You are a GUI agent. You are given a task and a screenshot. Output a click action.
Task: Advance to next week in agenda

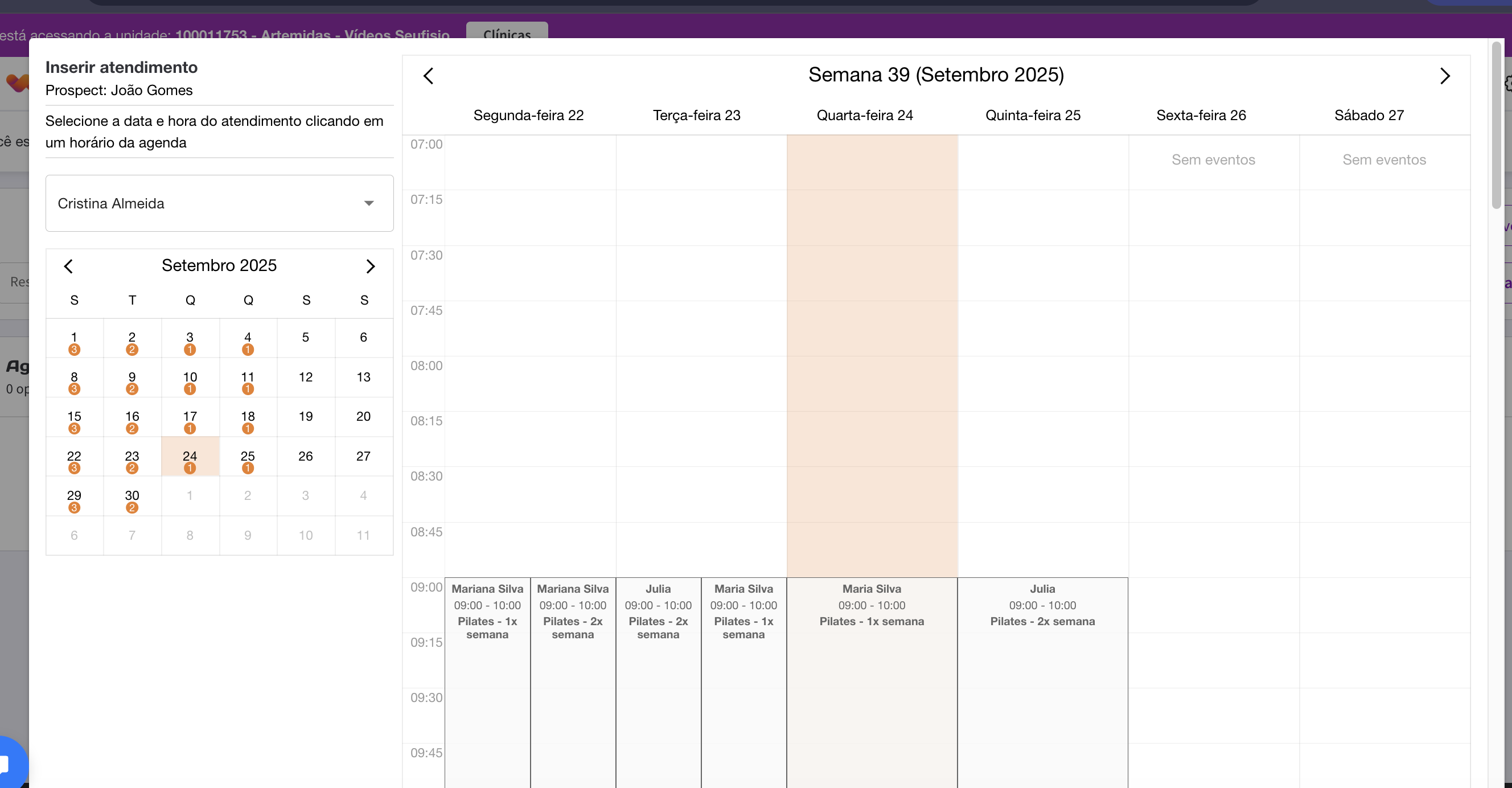click(x=1444, y=76)
